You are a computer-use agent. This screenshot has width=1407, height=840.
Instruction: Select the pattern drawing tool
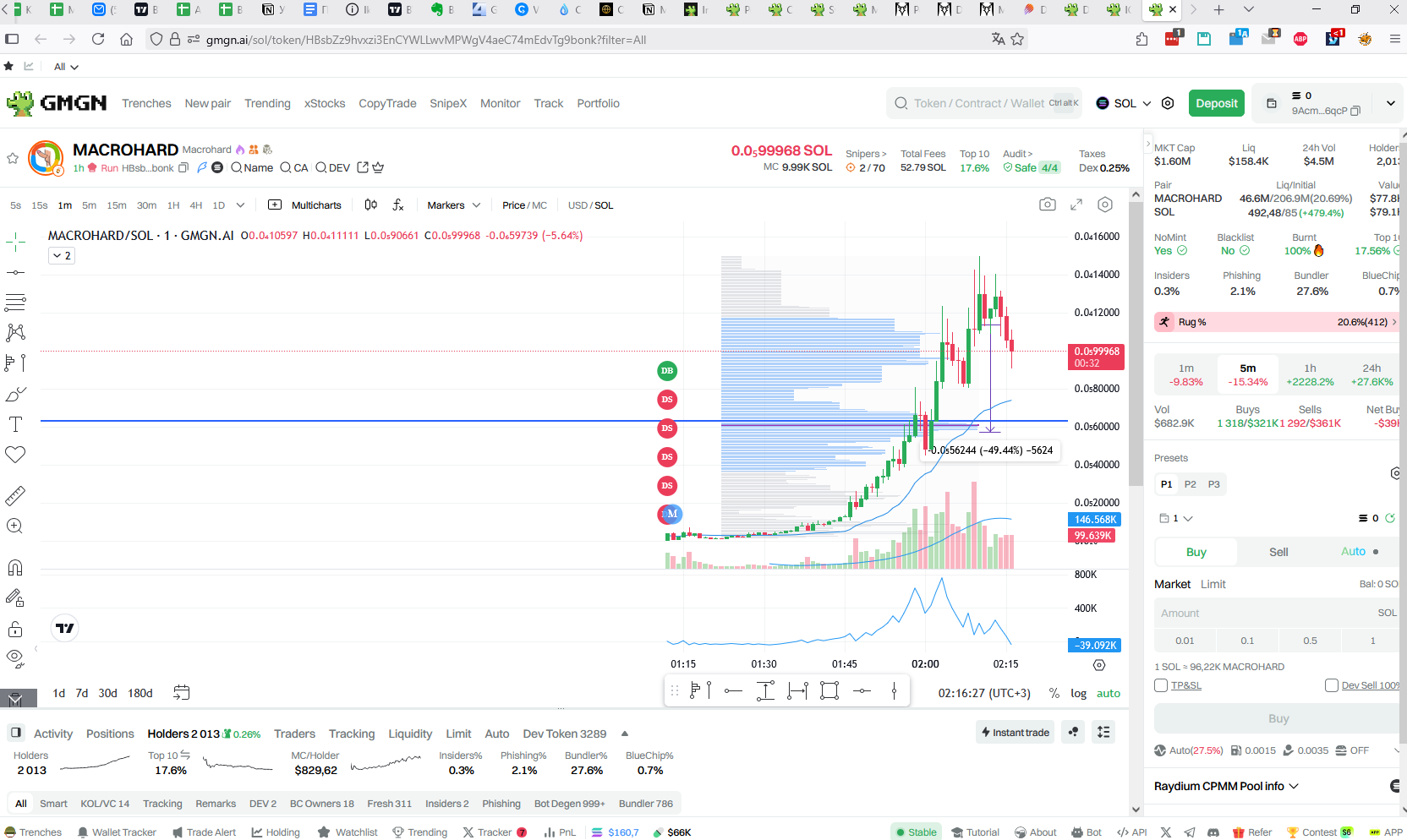(15, 332)
